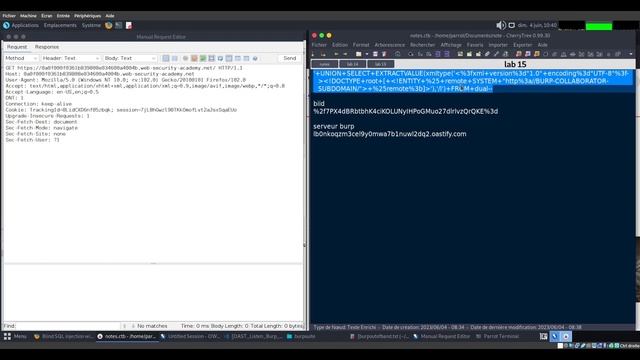Open the Body: Text dropdown
This screenshot has height=360, width=640.
click(130, 58)
